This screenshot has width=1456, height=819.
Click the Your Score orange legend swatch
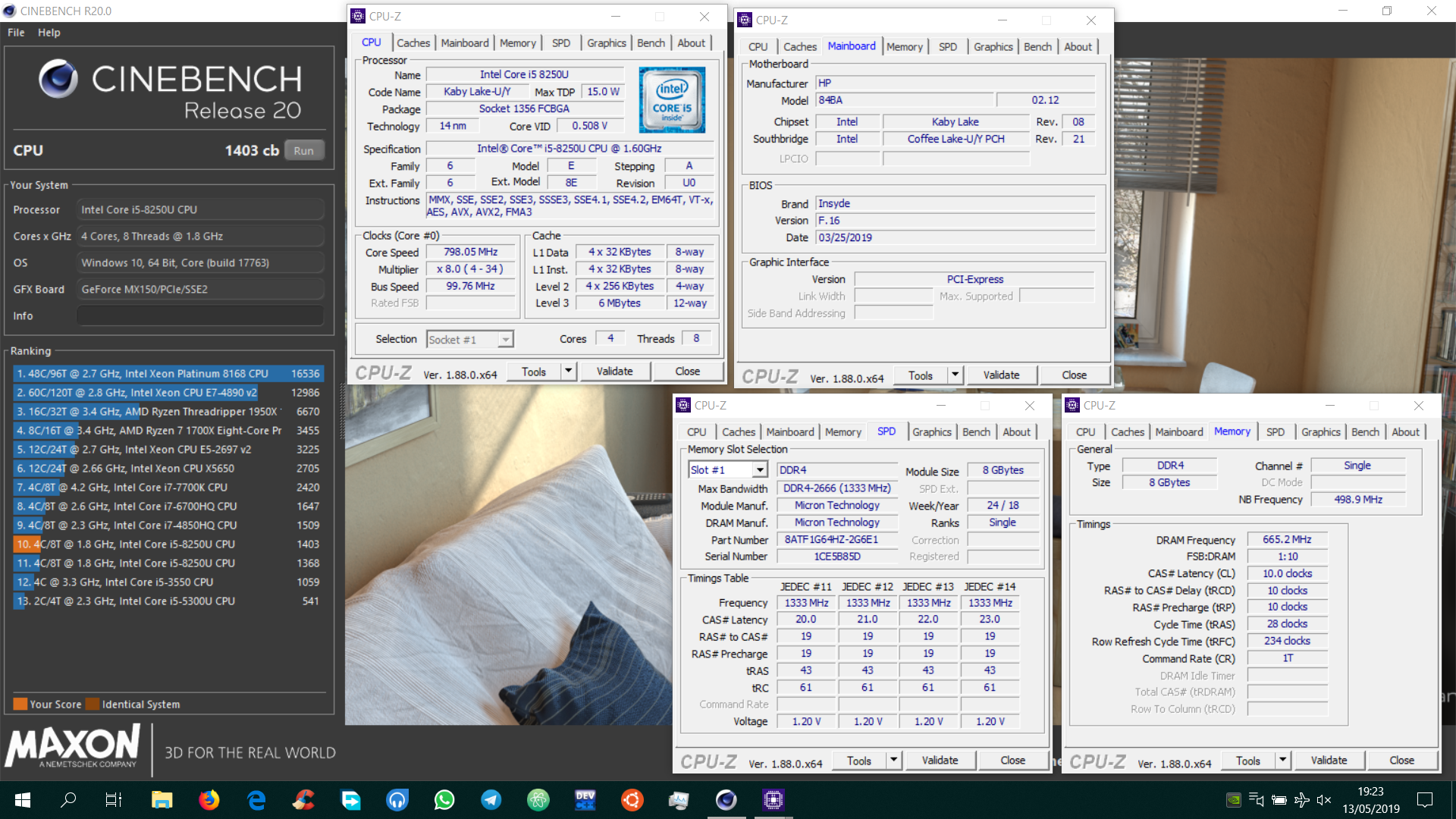[20, 704]
